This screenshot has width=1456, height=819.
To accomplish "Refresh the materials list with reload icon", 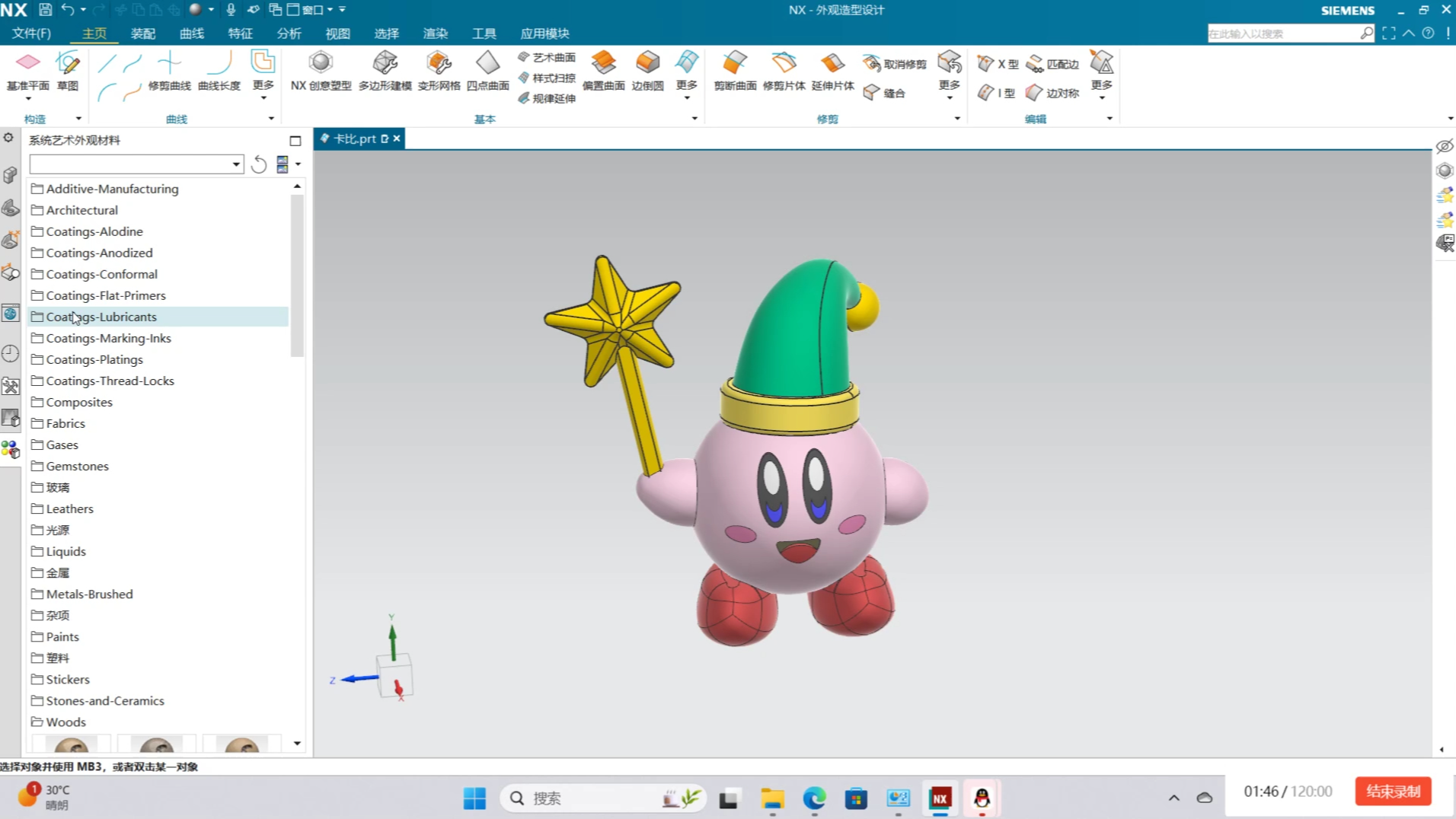I will 259,164.
